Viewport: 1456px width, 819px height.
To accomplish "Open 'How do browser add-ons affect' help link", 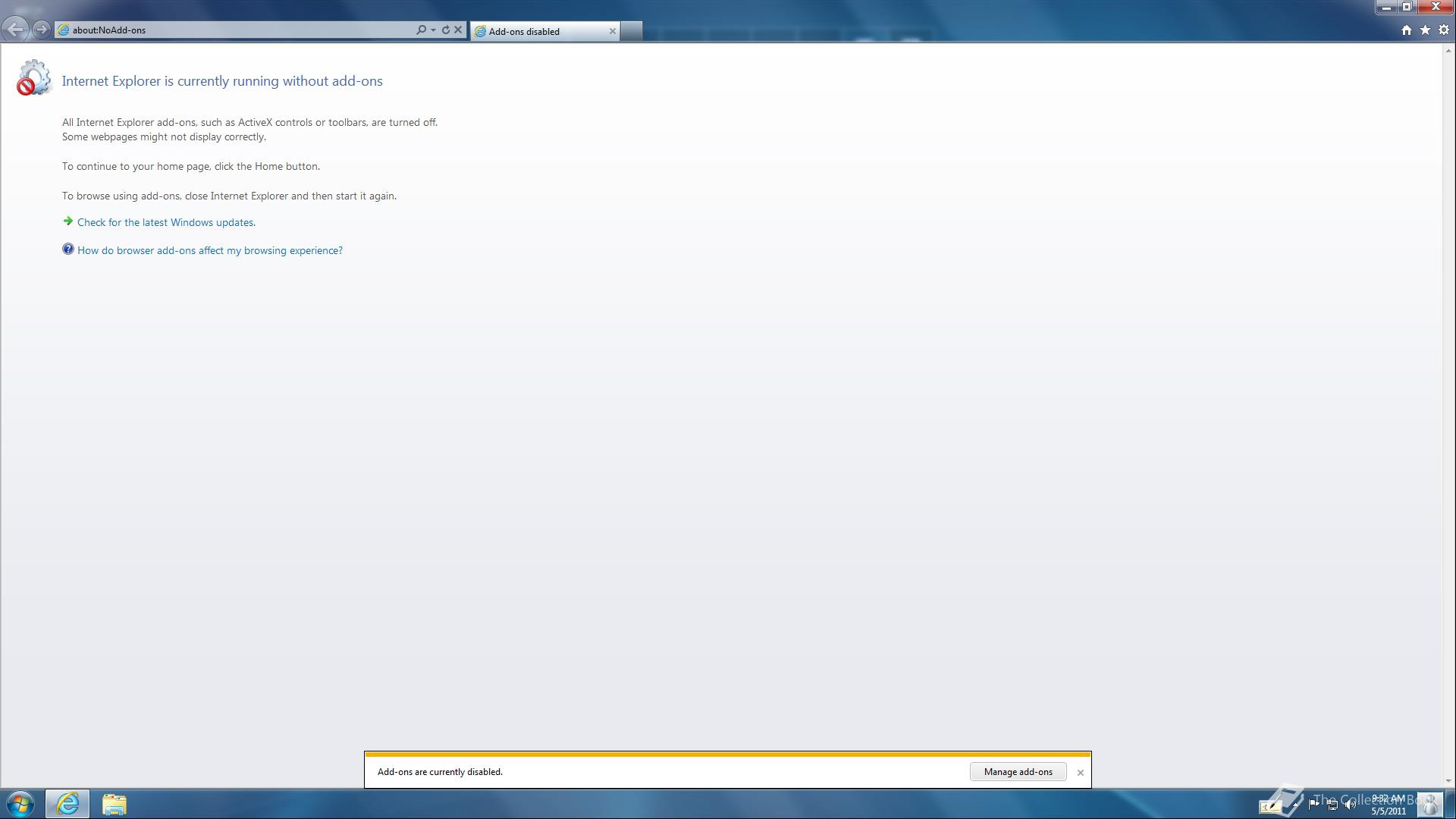I will click(x=210, y=250).
